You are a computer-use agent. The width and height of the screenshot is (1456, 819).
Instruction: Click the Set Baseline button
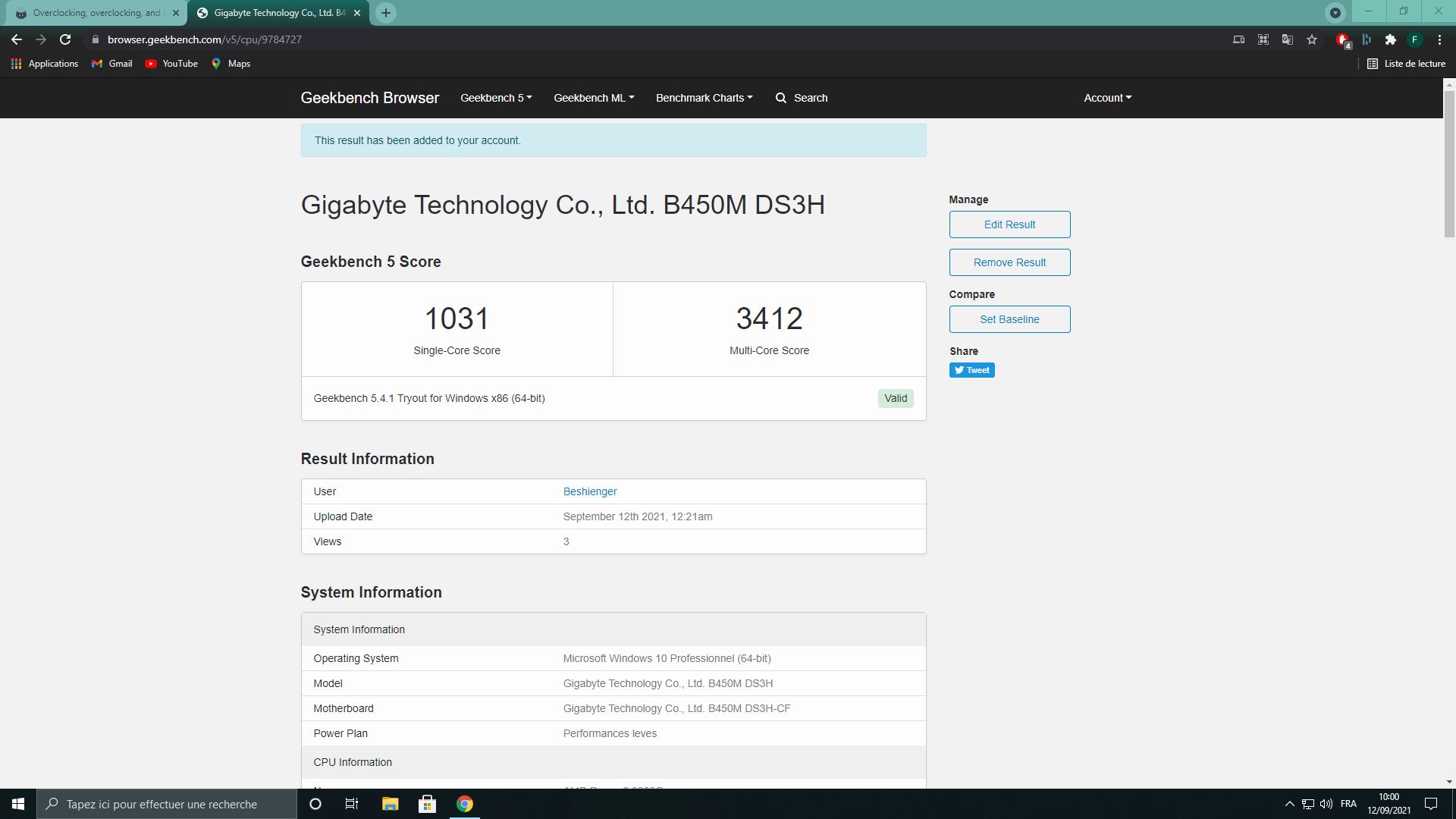click(1009, 319)
